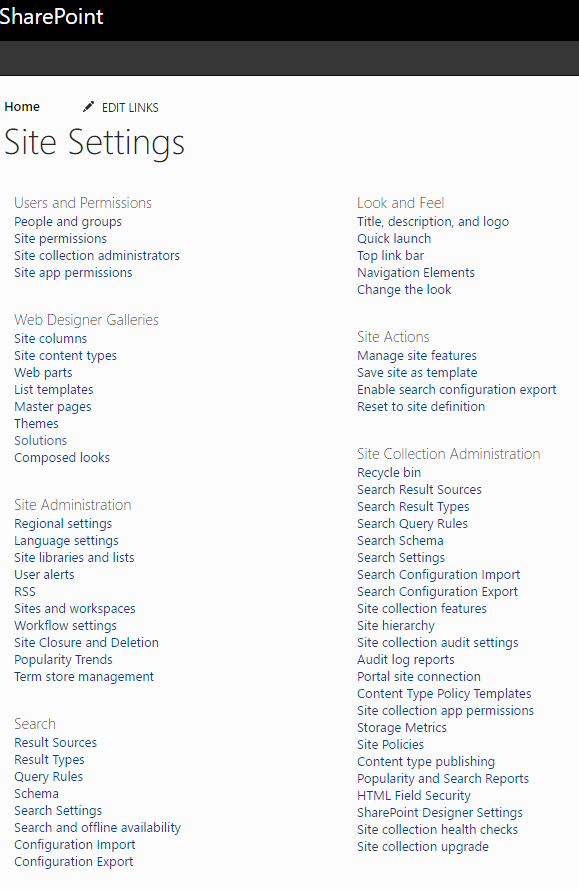Viewport: 579px width, 889px height.
Task: Select Term store management
Action: (x=84, y=676)
